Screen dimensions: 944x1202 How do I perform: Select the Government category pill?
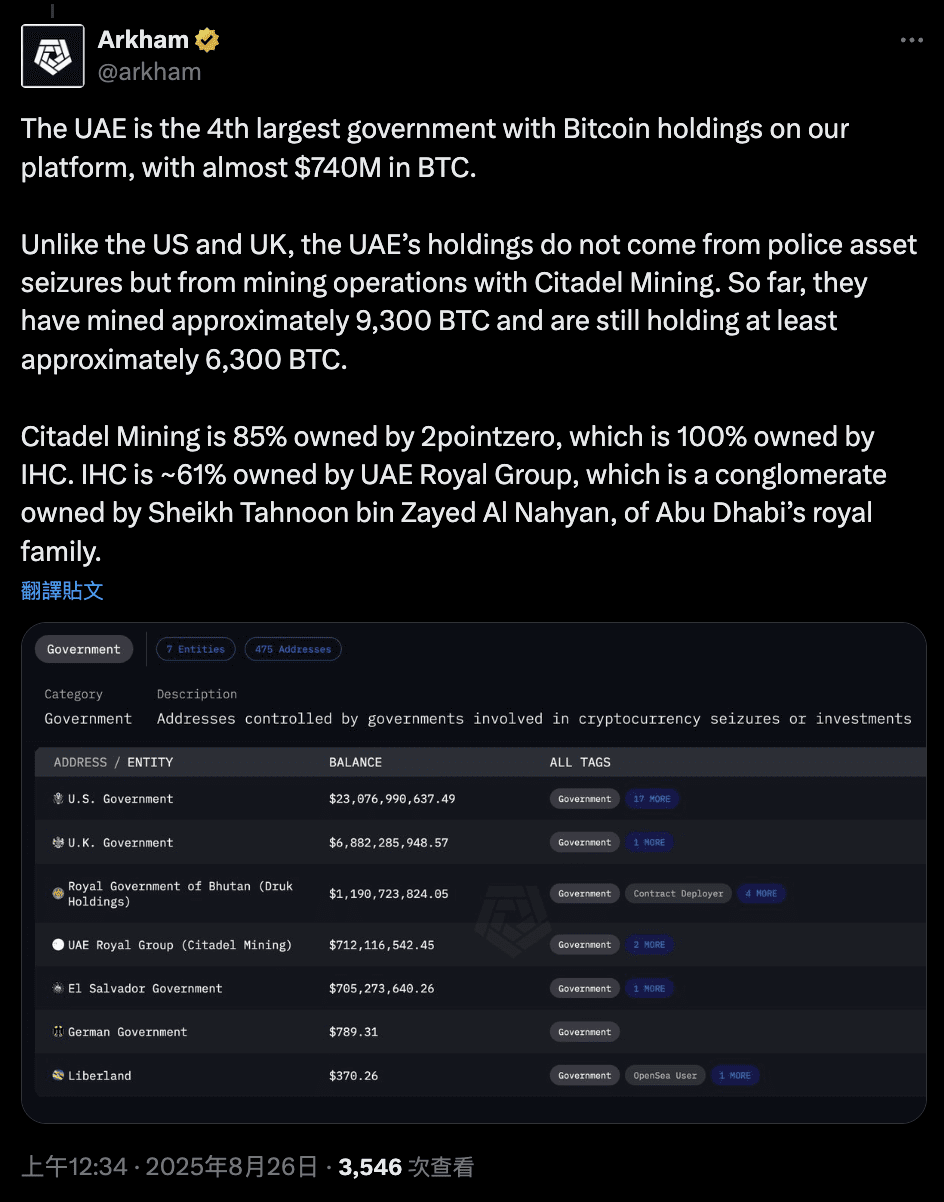point(84,649)
